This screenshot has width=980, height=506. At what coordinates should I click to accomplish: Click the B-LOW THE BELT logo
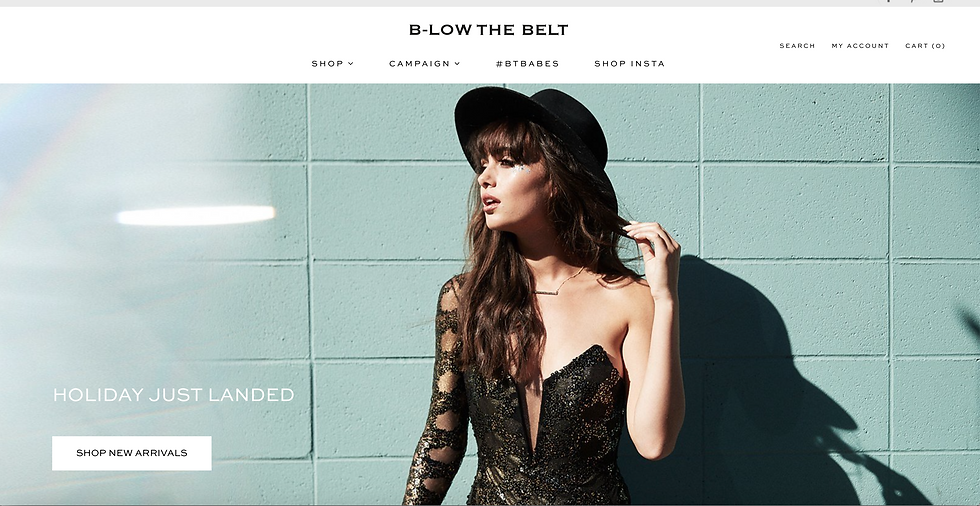point(488,30)
